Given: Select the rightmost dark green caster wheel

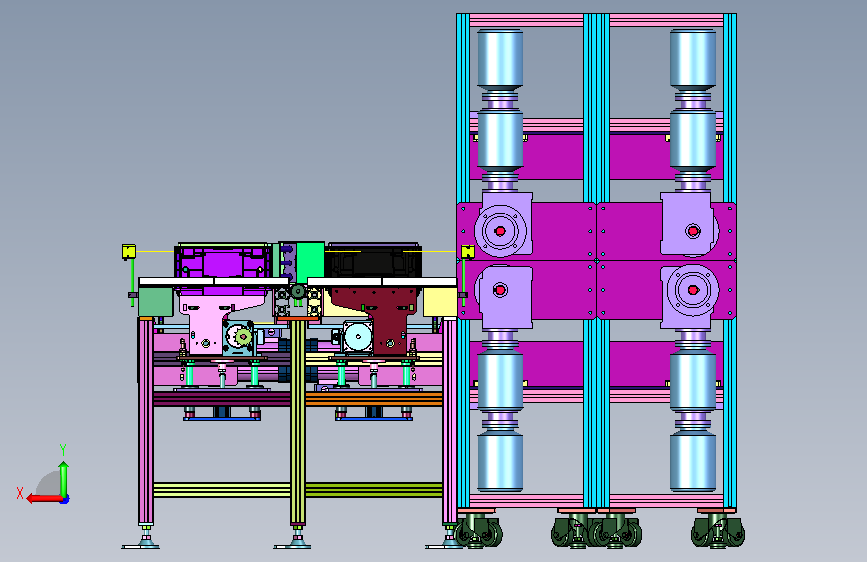Looking at the screenshot, I should (x=718, y=532).
